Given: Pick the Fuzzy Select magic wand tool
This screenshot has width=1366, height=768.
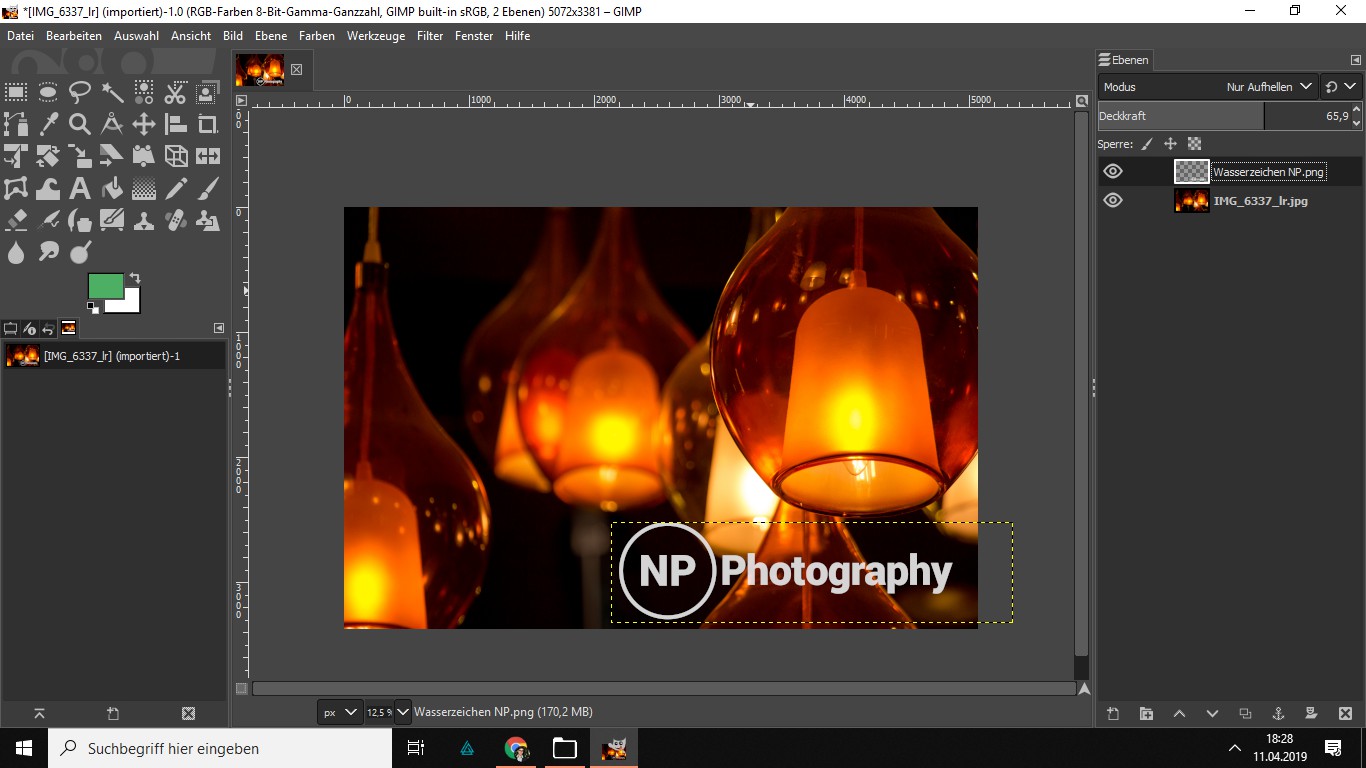Looking at the screenshot, I should [x=112, y=93].
